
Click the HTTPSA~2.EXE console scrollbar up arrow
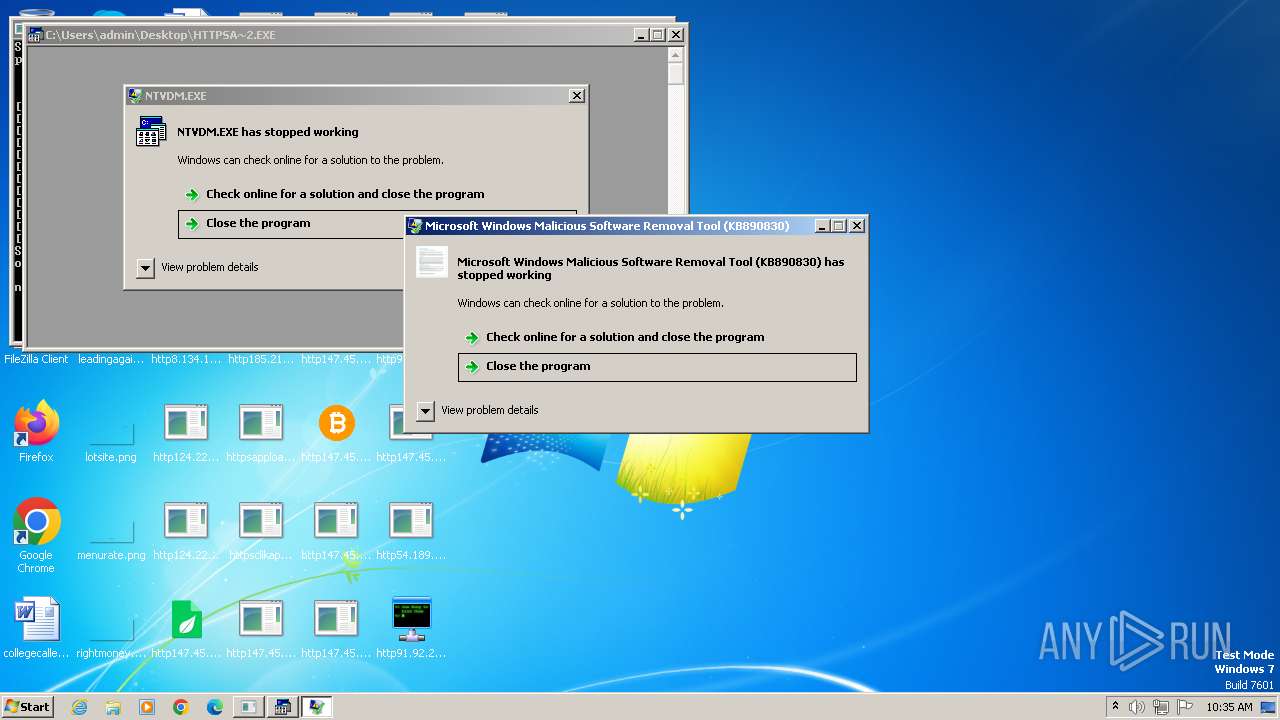tap(676, 53)
